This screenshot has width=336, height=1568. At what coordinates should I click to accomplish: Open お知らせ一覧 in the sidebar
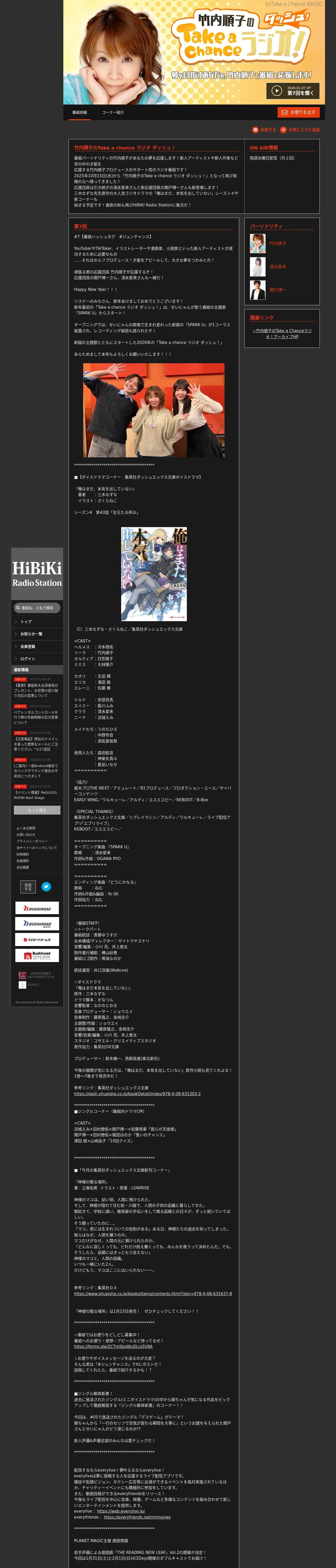click(37, 634)
